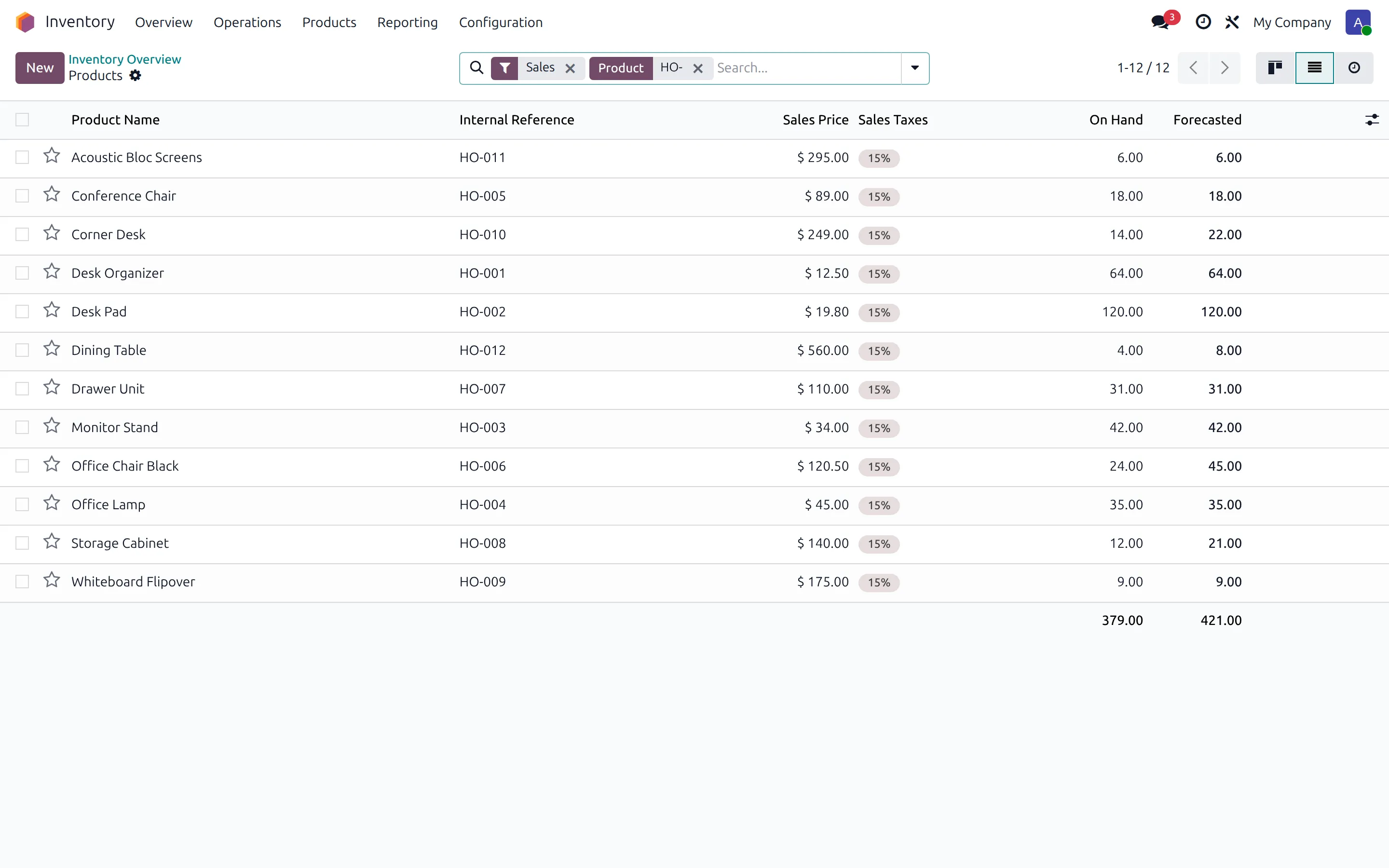Click the 1-12 / 12 pager counter
Image resolution: width=1389 pixels, height=868 pixels.
[1143, 68]
